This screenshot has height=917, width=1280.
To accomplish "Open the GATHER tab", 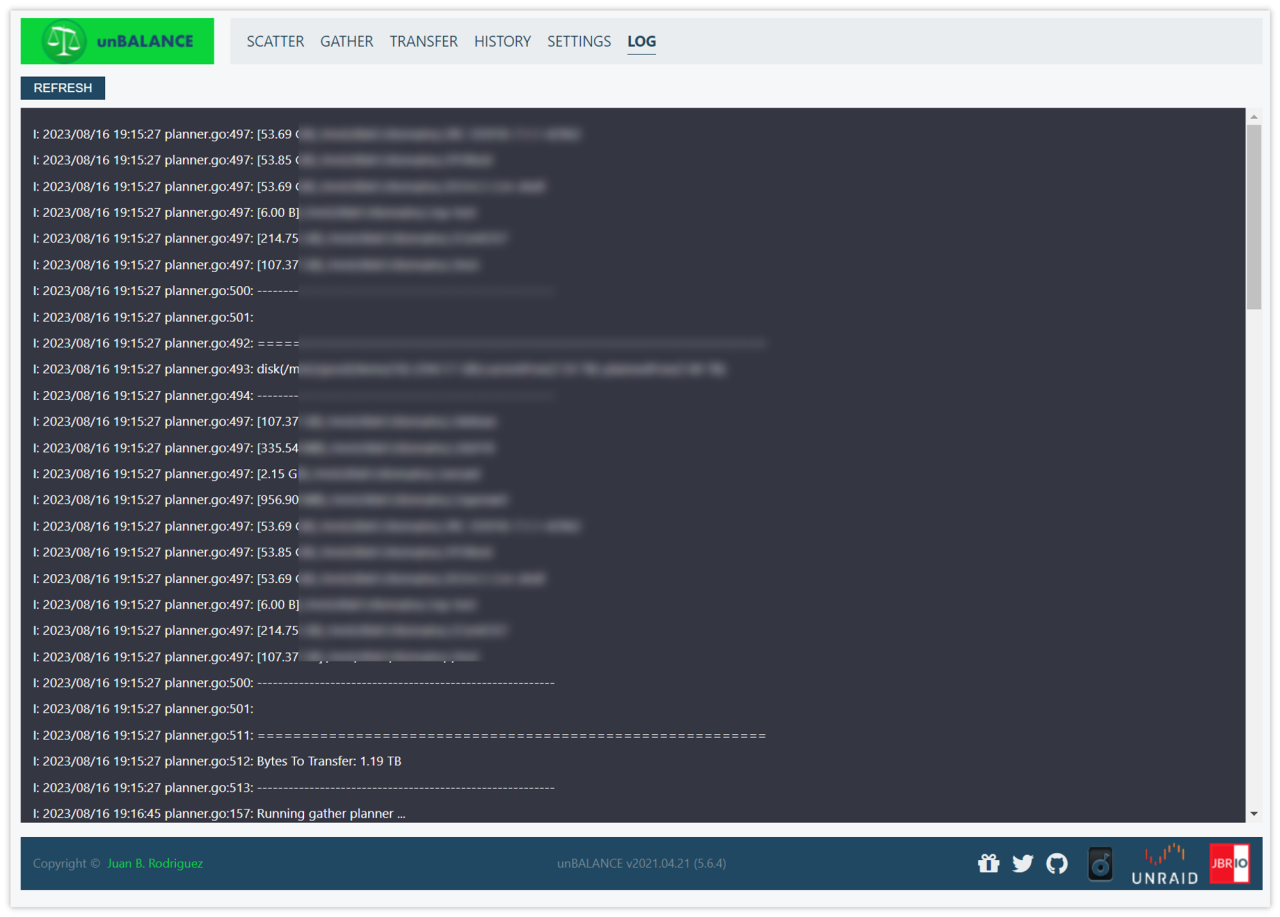I will tap(346, 41).
